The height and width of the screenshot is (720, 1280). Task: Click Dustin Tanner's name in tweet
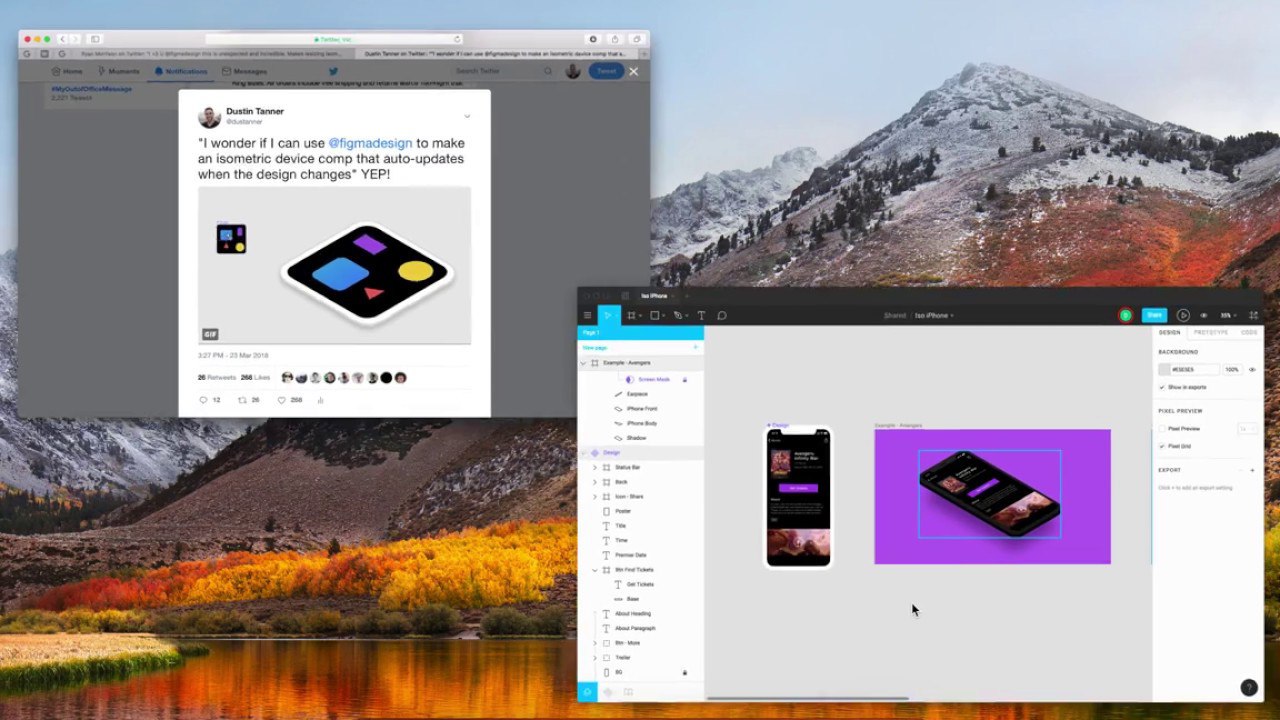point(255,111)
